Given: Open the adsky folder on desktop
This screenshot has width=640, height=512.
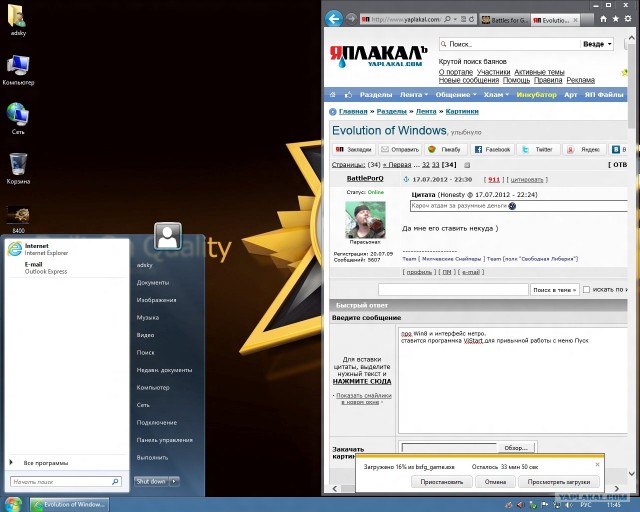Looking at the screenshot, I should coord(18,20).
